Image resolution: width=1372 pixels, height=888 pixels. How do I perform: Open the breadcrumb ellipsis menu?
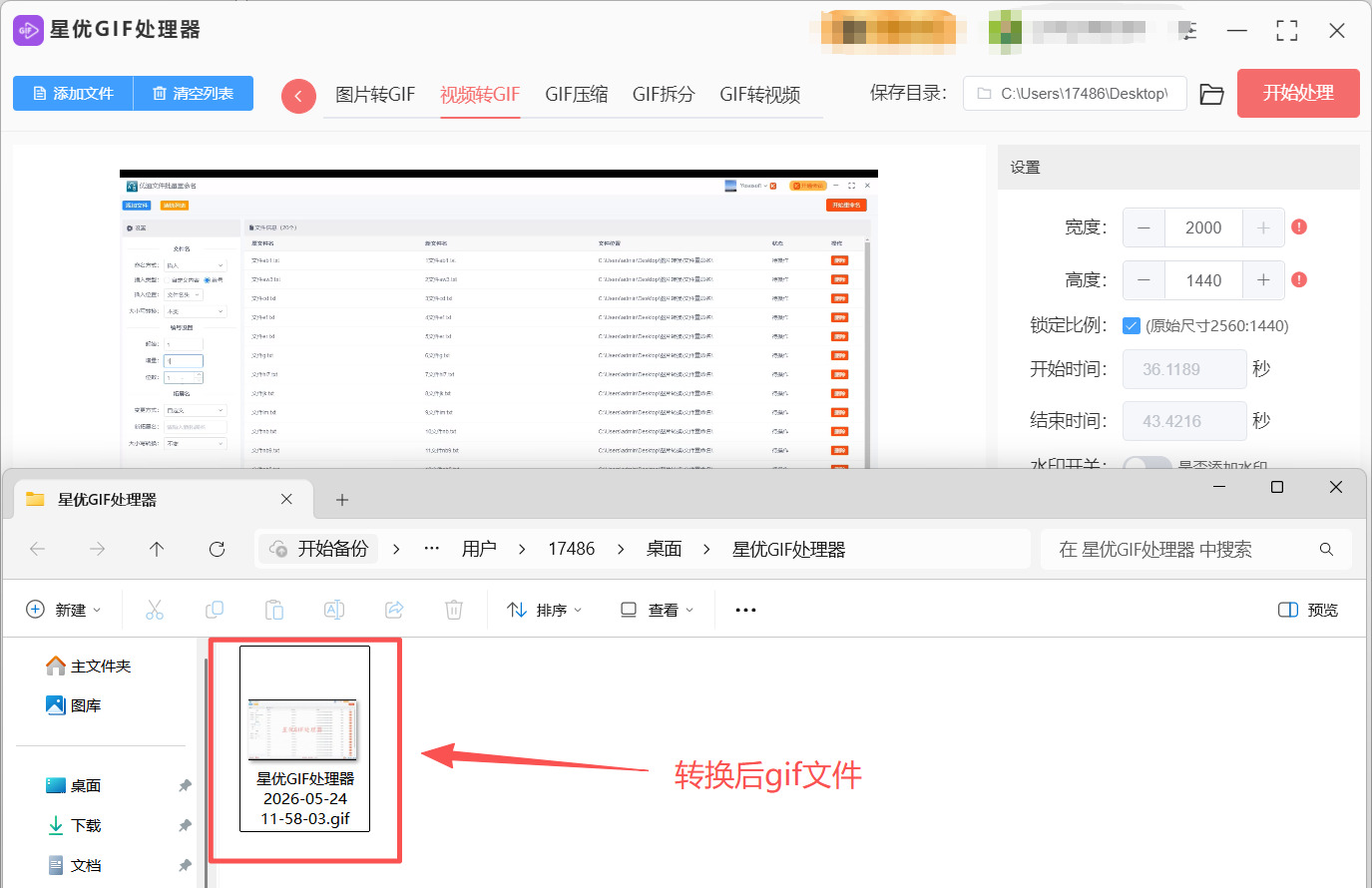[x=432, y=549]
